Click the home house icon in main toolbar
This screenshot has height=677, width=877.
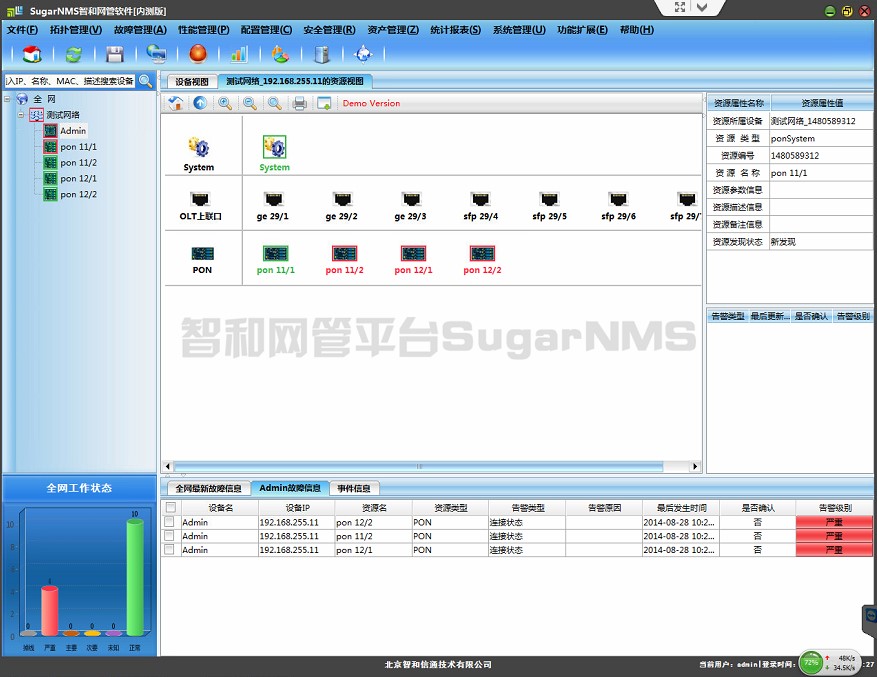tap(32, 54)
